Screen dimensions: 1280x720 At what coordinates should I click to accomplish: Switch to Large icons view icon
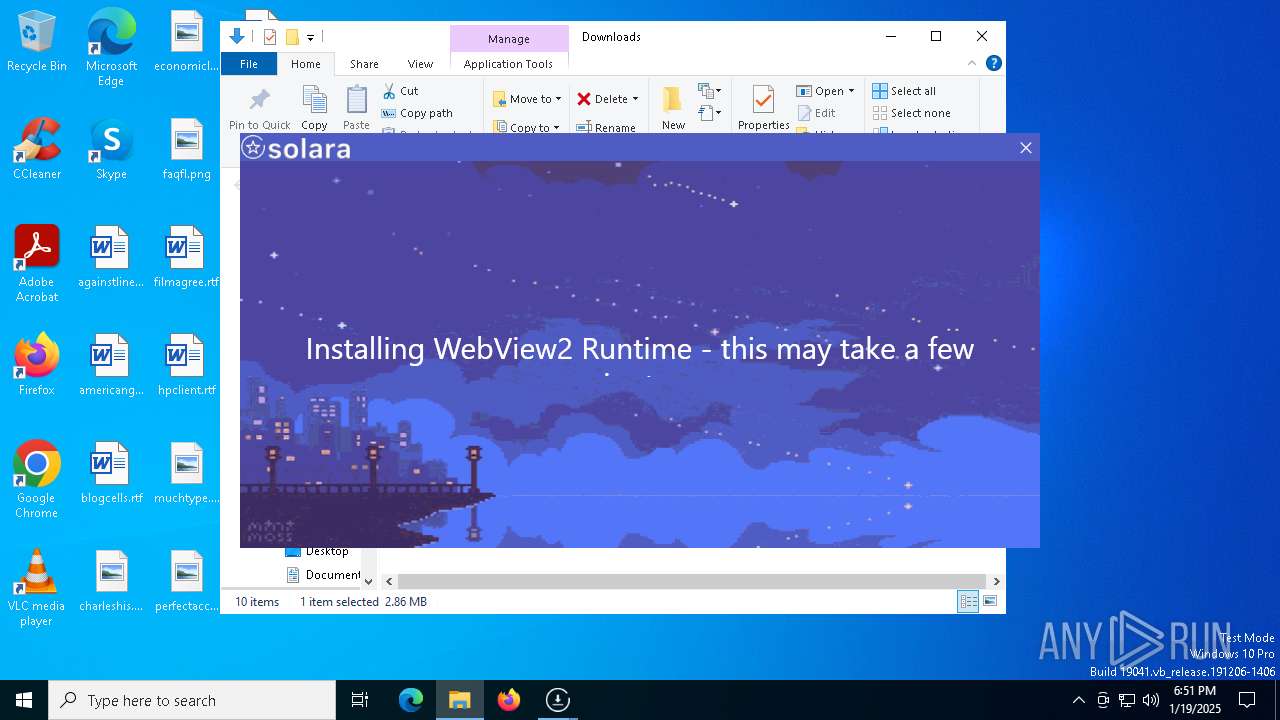990,601
